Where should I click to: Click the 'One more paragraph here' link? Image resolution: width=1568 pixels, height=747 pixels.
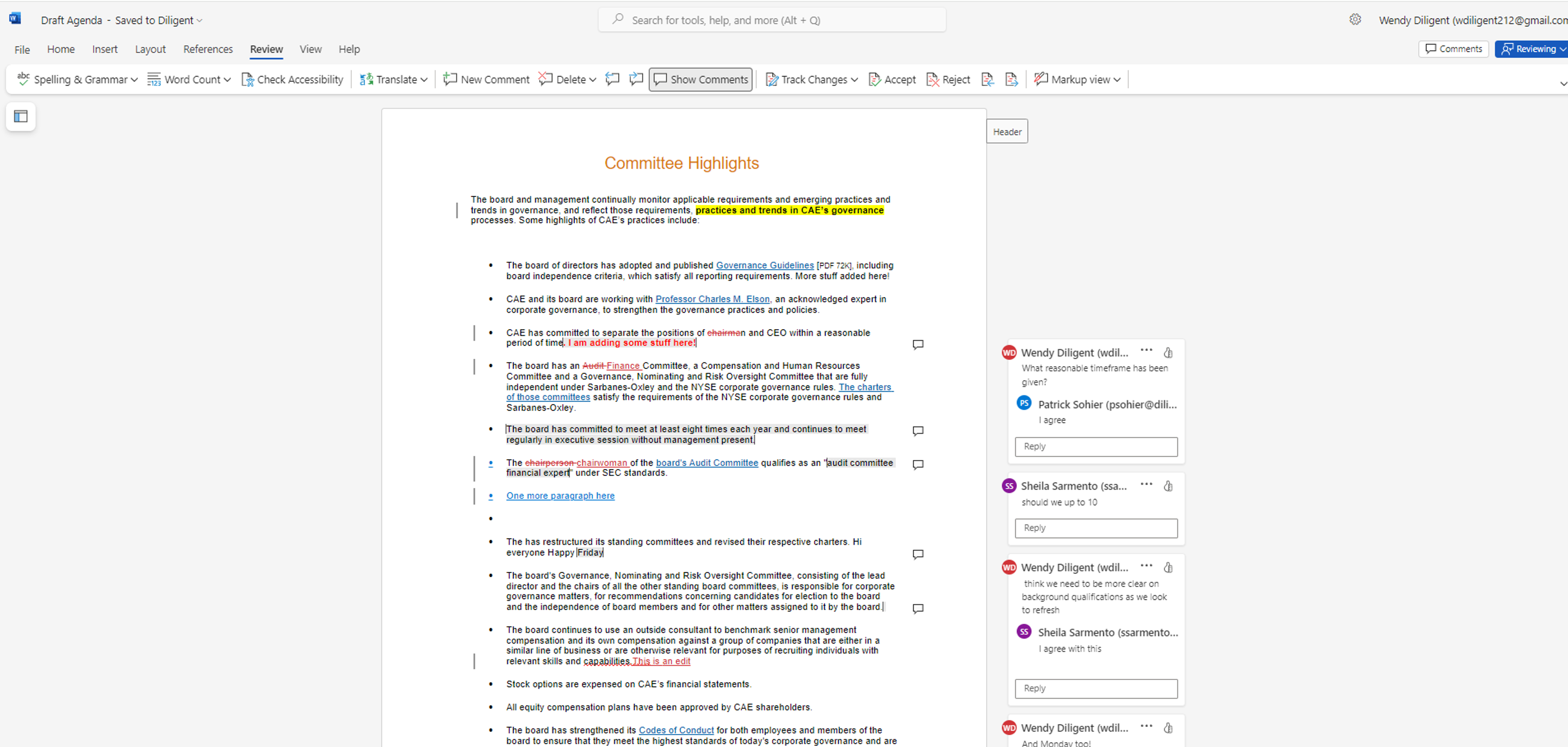560,496
